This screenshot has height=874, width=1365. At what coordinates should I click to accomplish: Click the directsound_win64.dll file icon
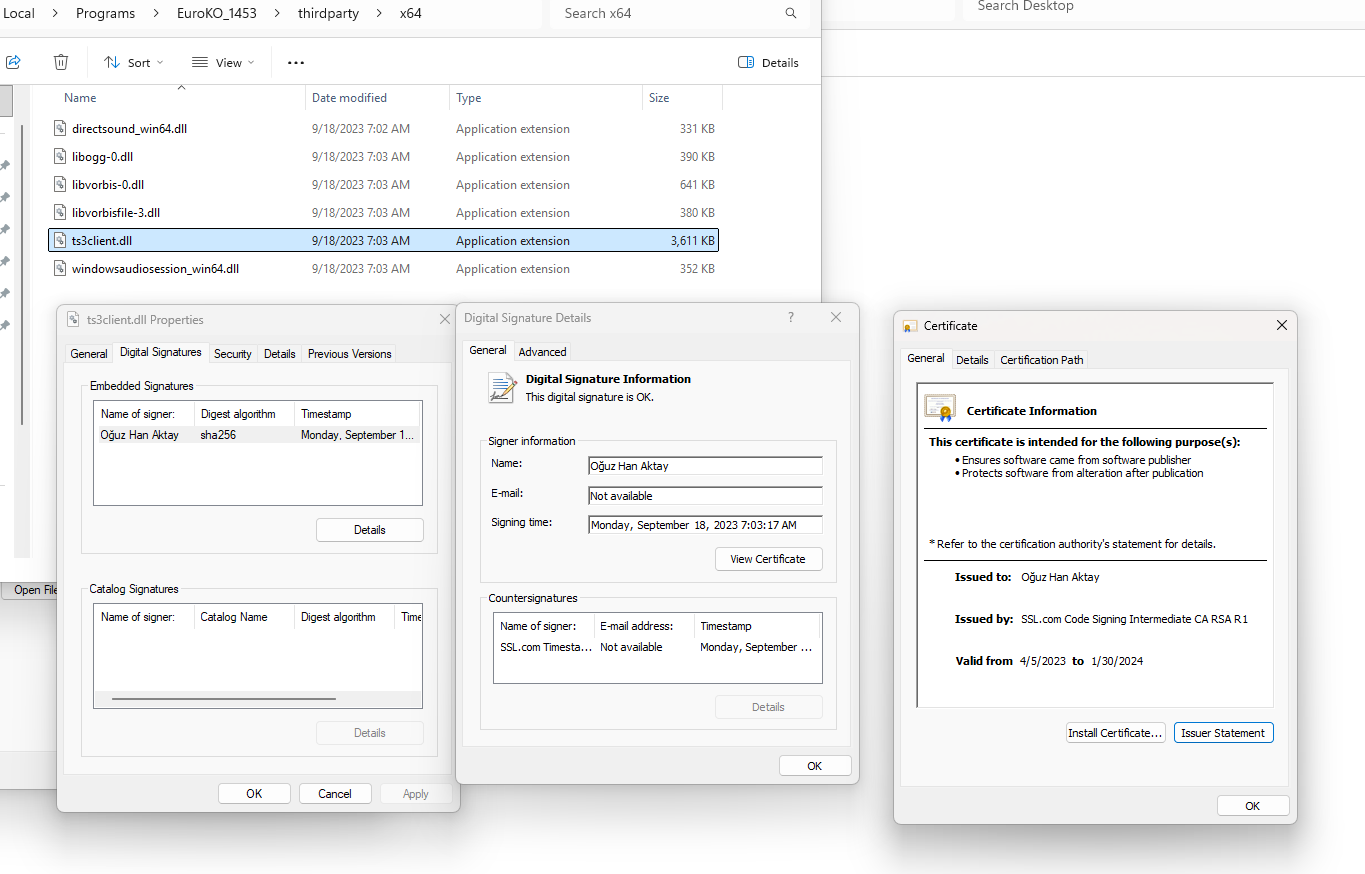click(59, 129)
